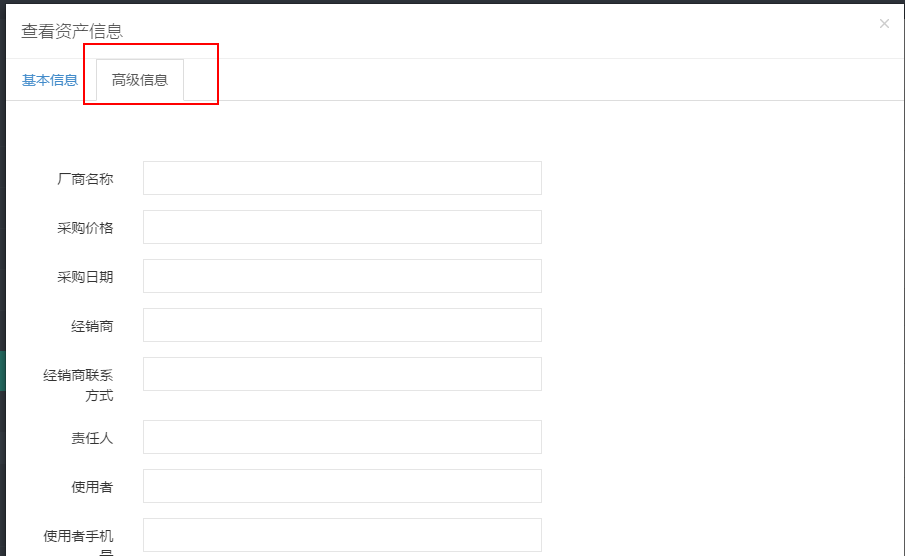Click the 经销商 label text
905x556 pixels.
[92, 326]
